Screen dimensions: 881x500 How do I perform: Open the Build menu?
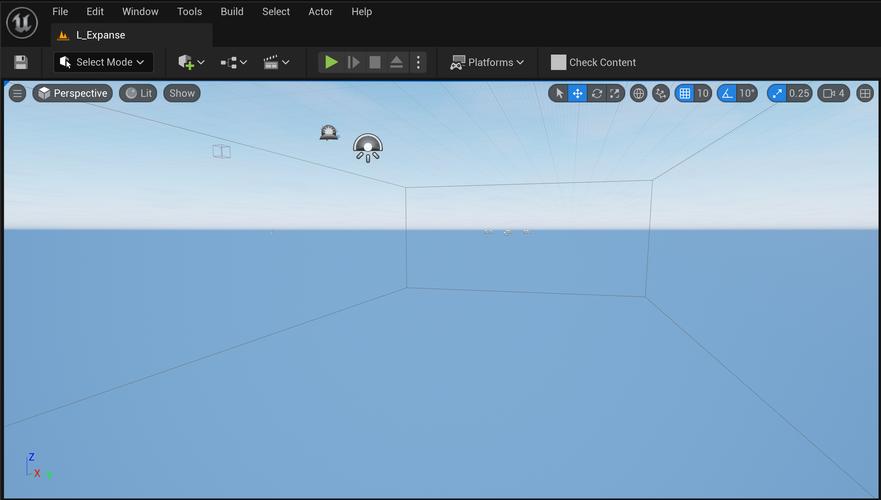click(x=232, y=11)
